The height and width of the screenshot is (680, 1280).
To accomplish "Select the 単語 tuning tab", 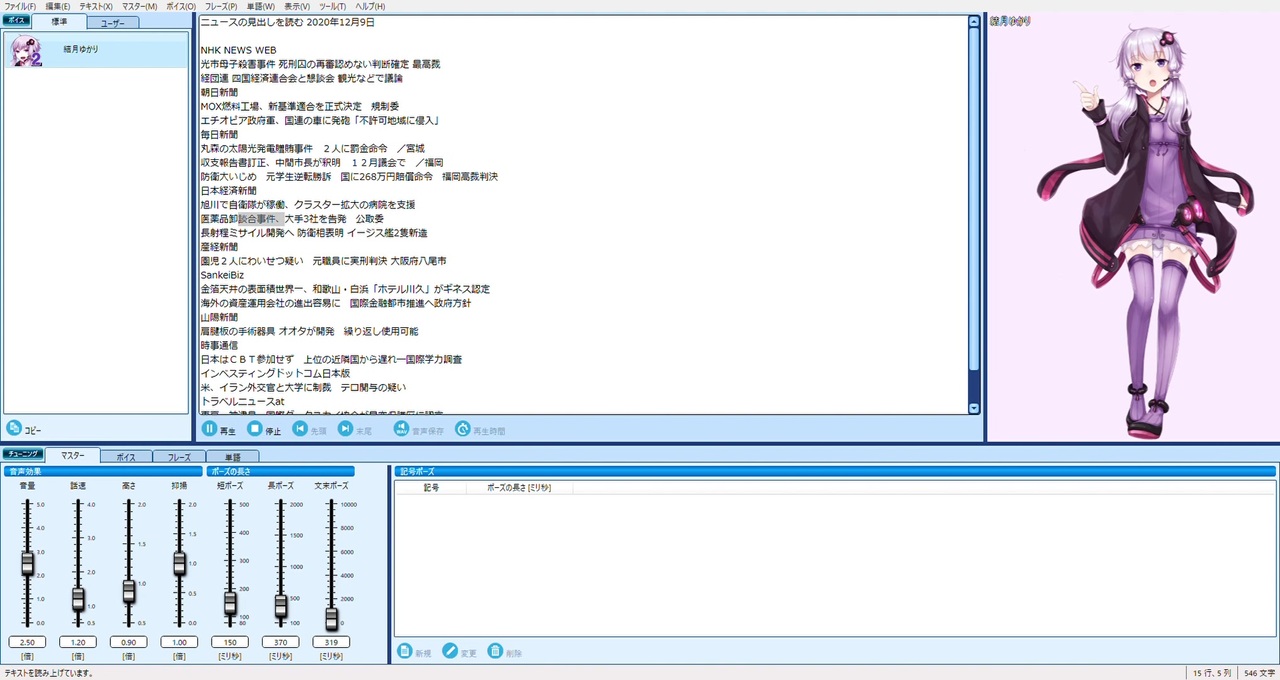I will click(x=232, y=456).
